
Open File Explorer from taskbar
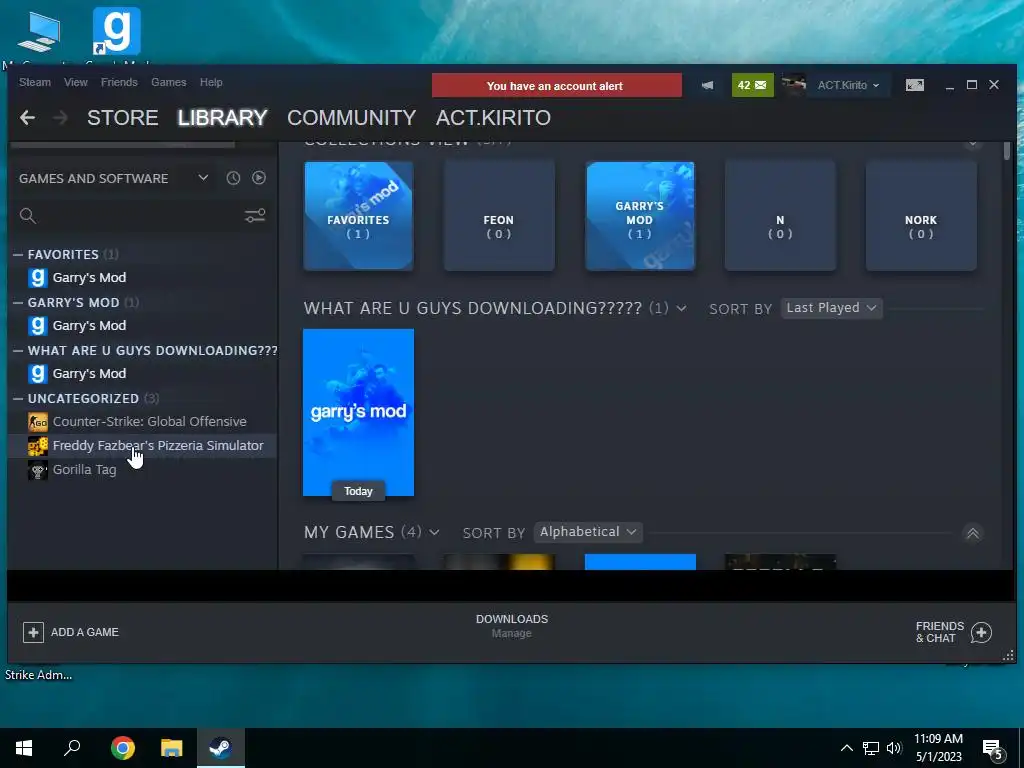(x=172, y=748)
